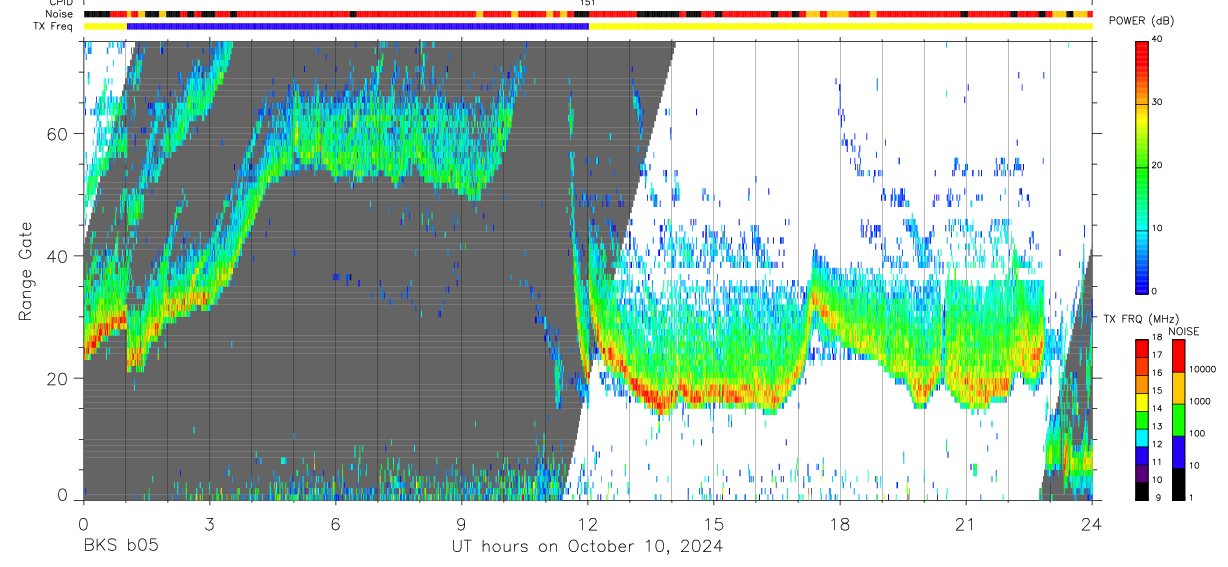Click the NOISE legend title
Screen dimensions: 1228x567
coord(1184,332)
